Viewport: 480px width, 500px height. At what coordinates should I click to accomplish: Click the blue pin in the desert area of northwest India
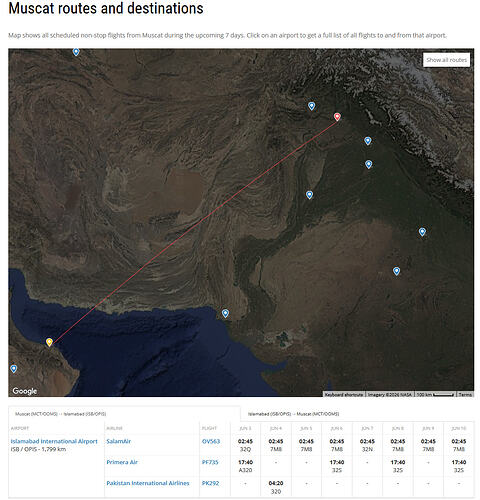(396, 271)
